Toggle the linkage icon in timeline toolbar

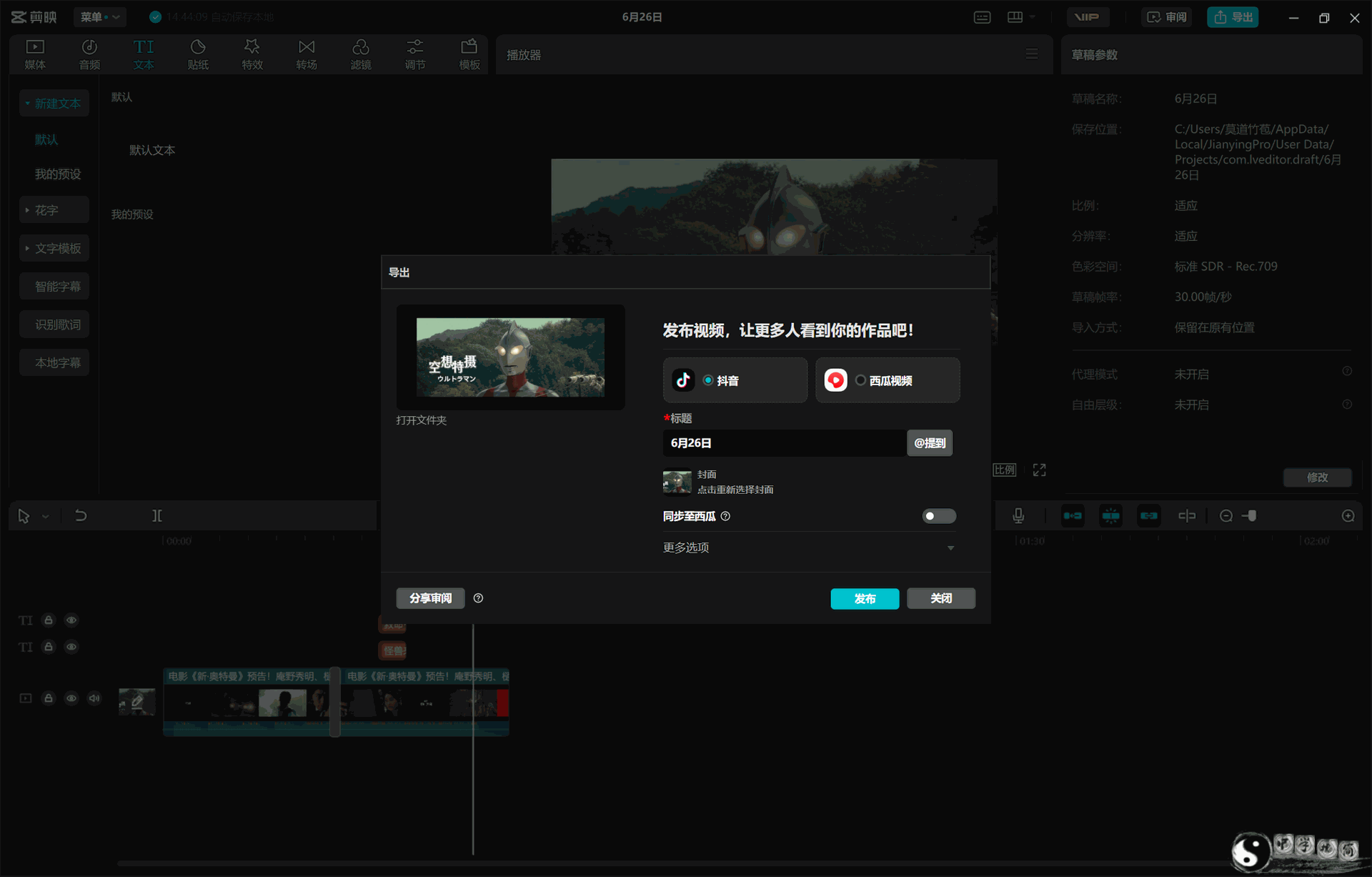point(1149,515)
